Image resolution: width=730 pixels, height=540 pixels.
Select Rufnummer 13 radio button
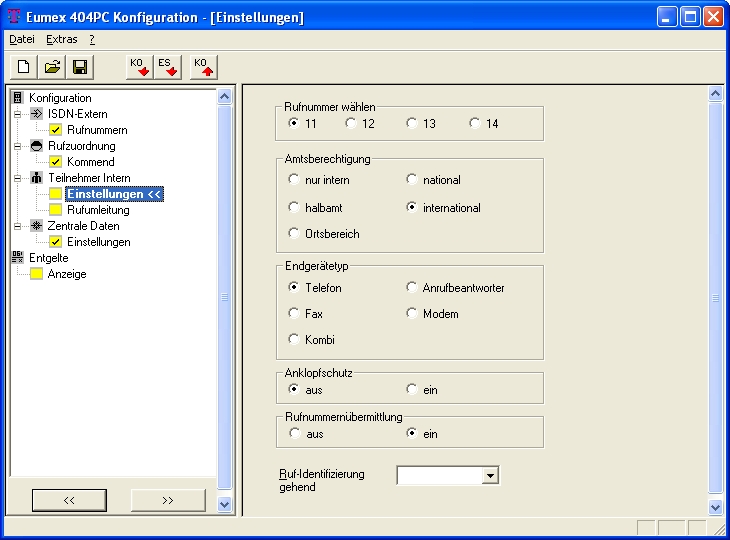412,123
